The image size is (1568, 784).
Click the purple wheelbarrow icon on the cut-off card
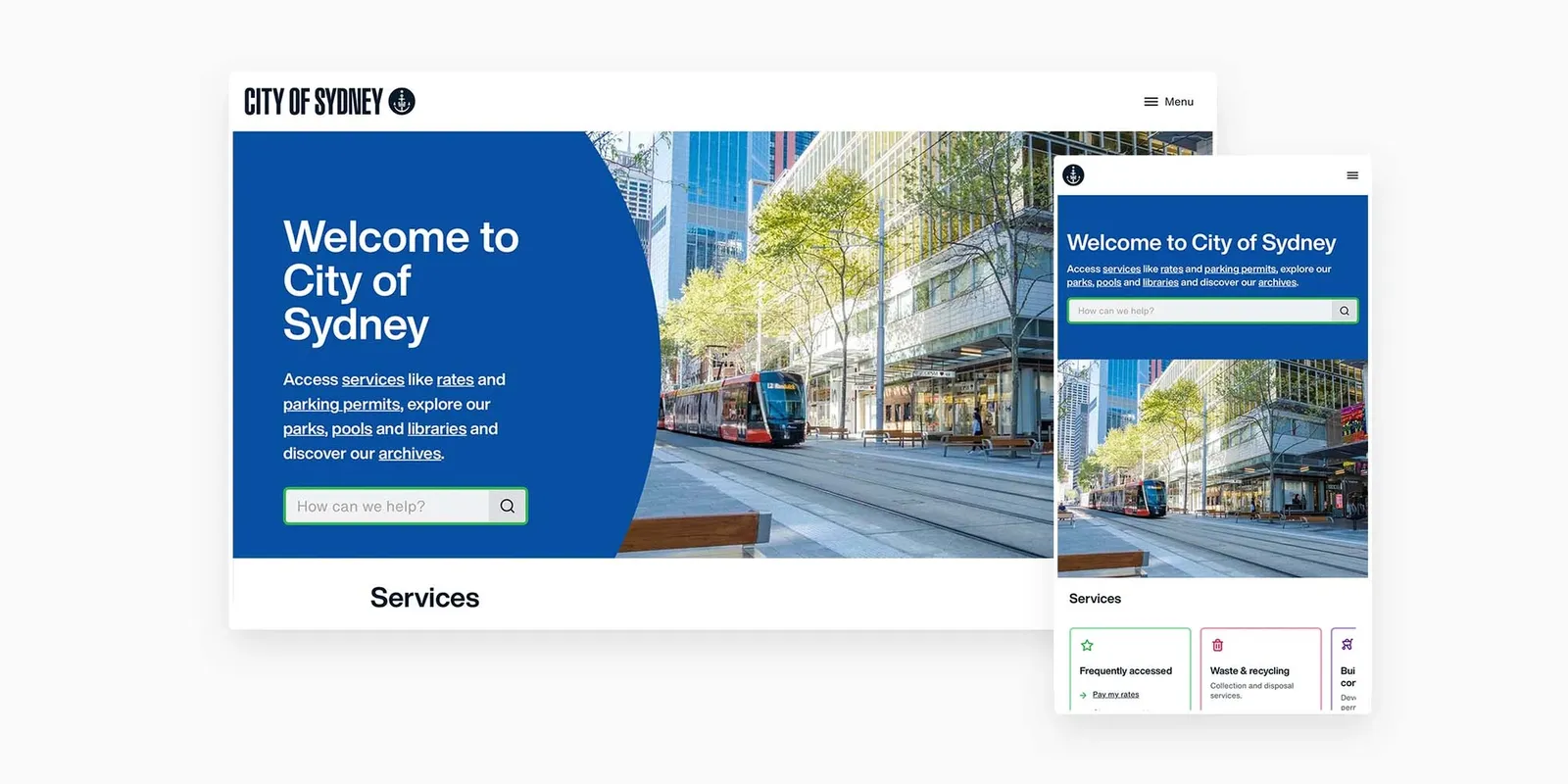(x=1347, y=645)
